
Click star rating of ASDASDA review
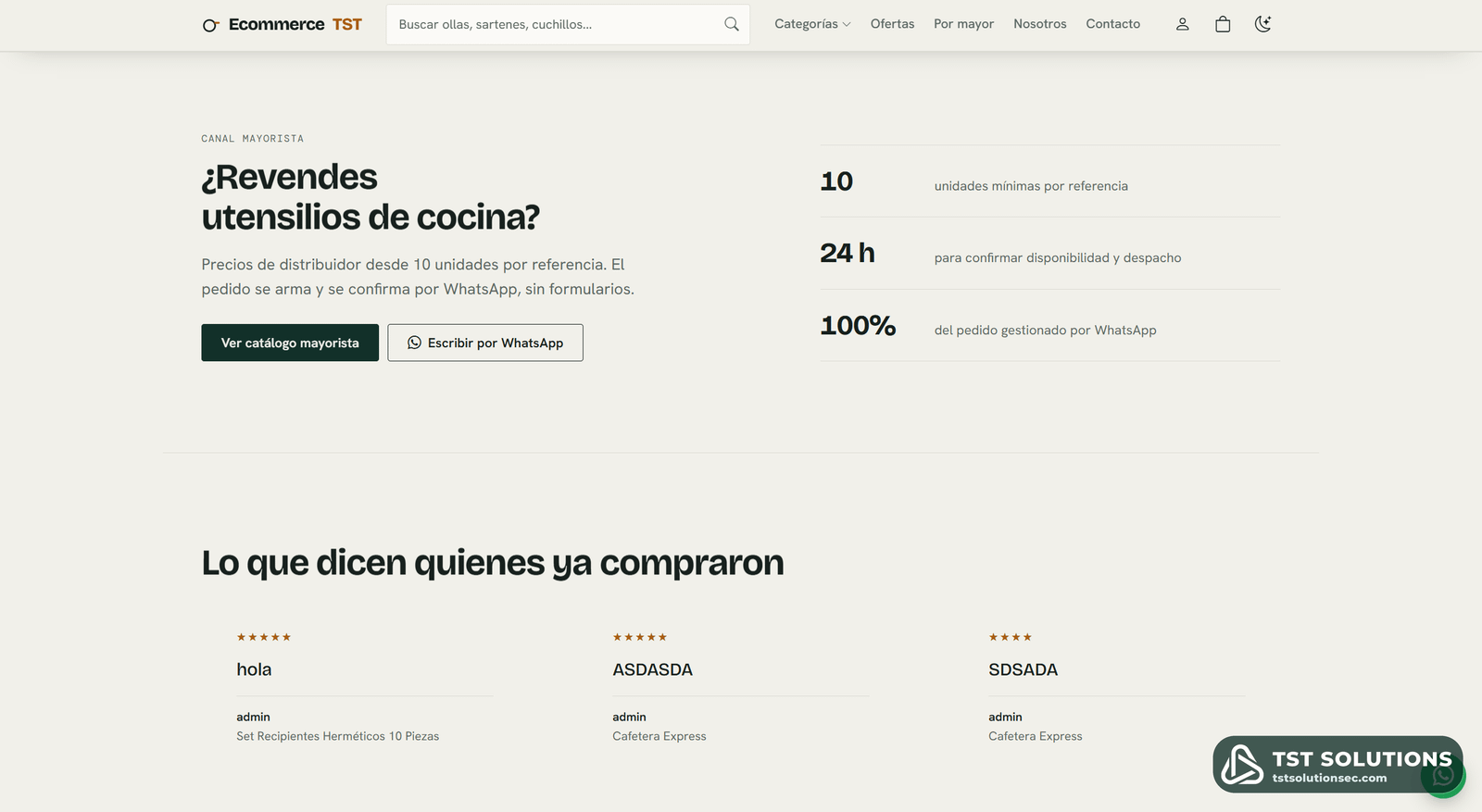pyautogui.click(x=640, y=637)
